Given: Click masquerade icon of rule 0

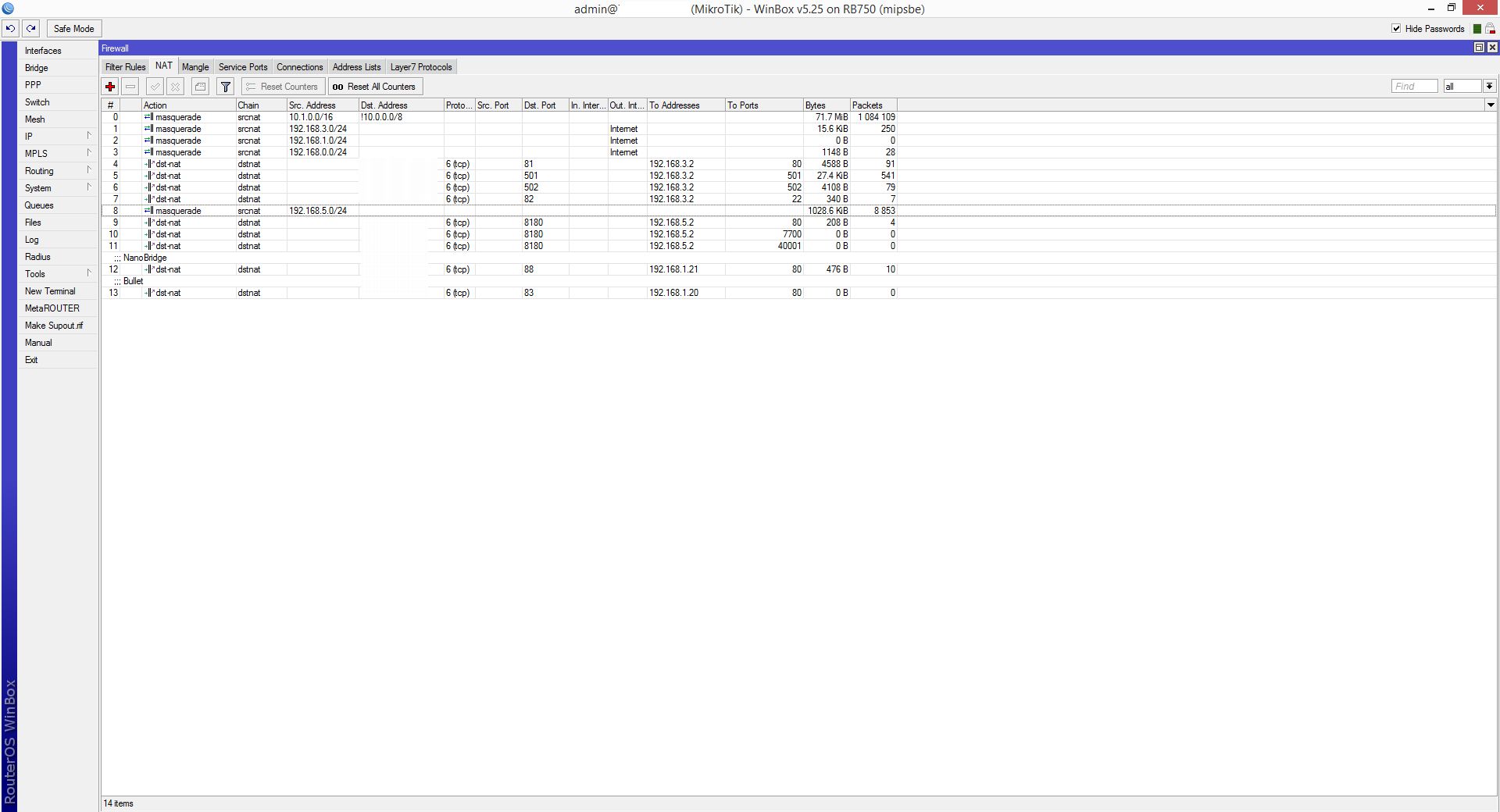Looking at the screenshot, I should point(148,117).
